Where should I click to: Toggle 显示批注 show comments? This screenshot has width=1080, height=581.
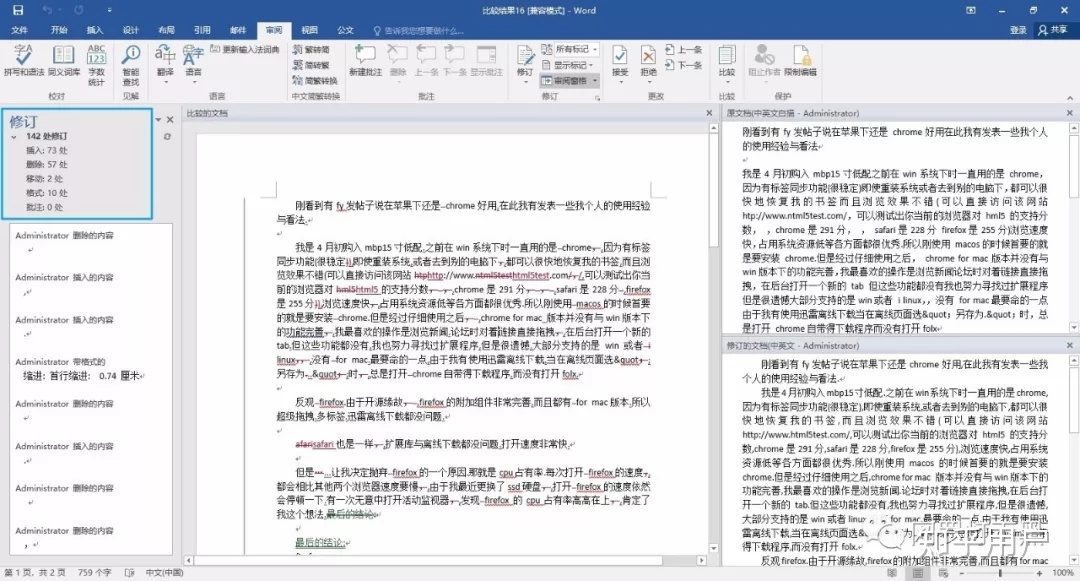[x=486, y=61]
